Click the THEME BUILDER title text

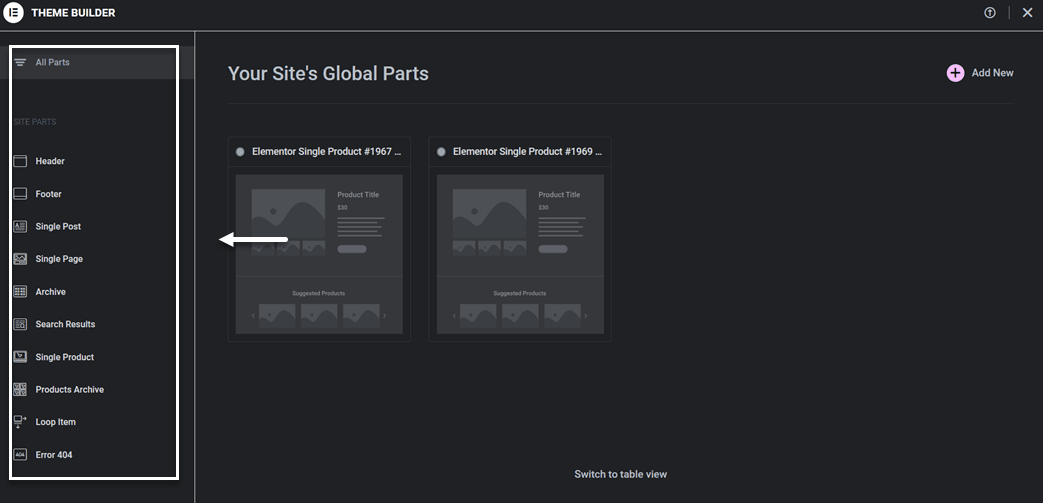[73, 13]
